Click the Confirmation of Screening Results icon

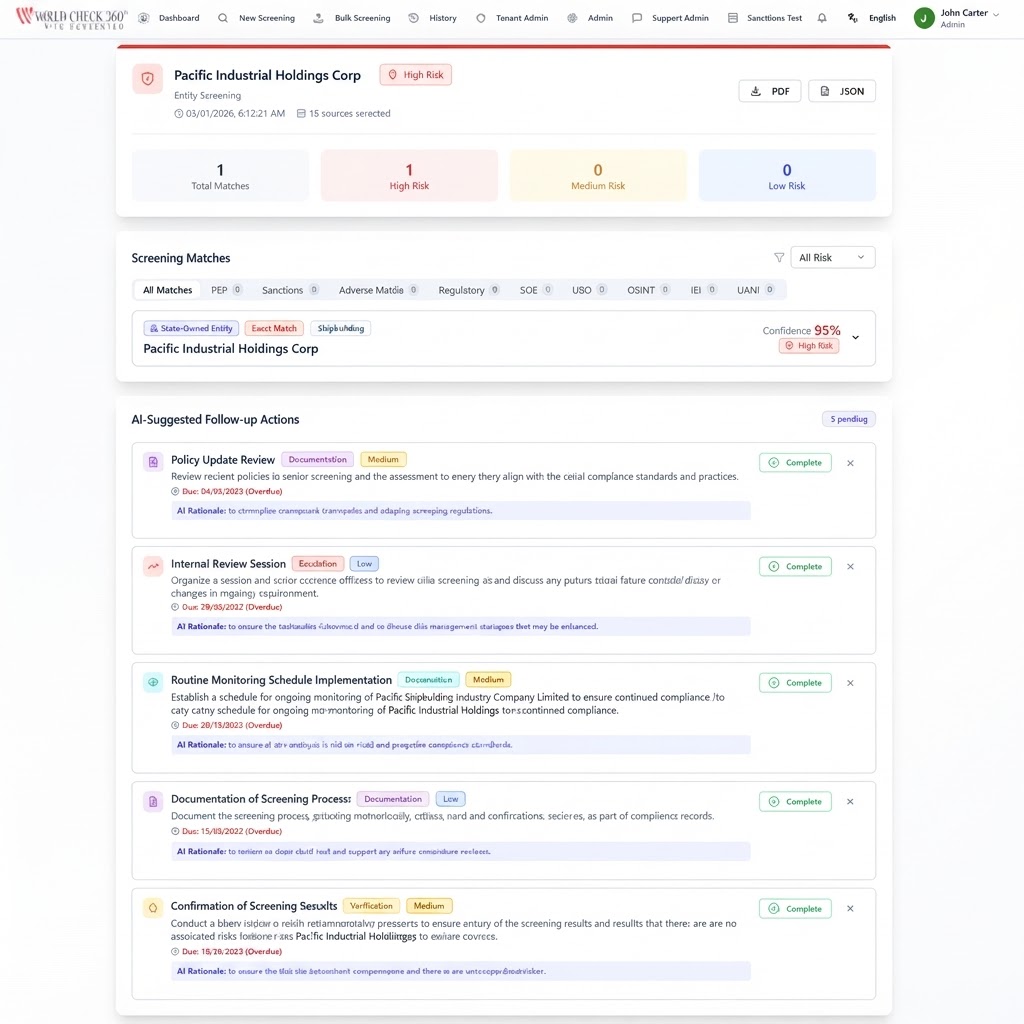click(x=153, y=908)
